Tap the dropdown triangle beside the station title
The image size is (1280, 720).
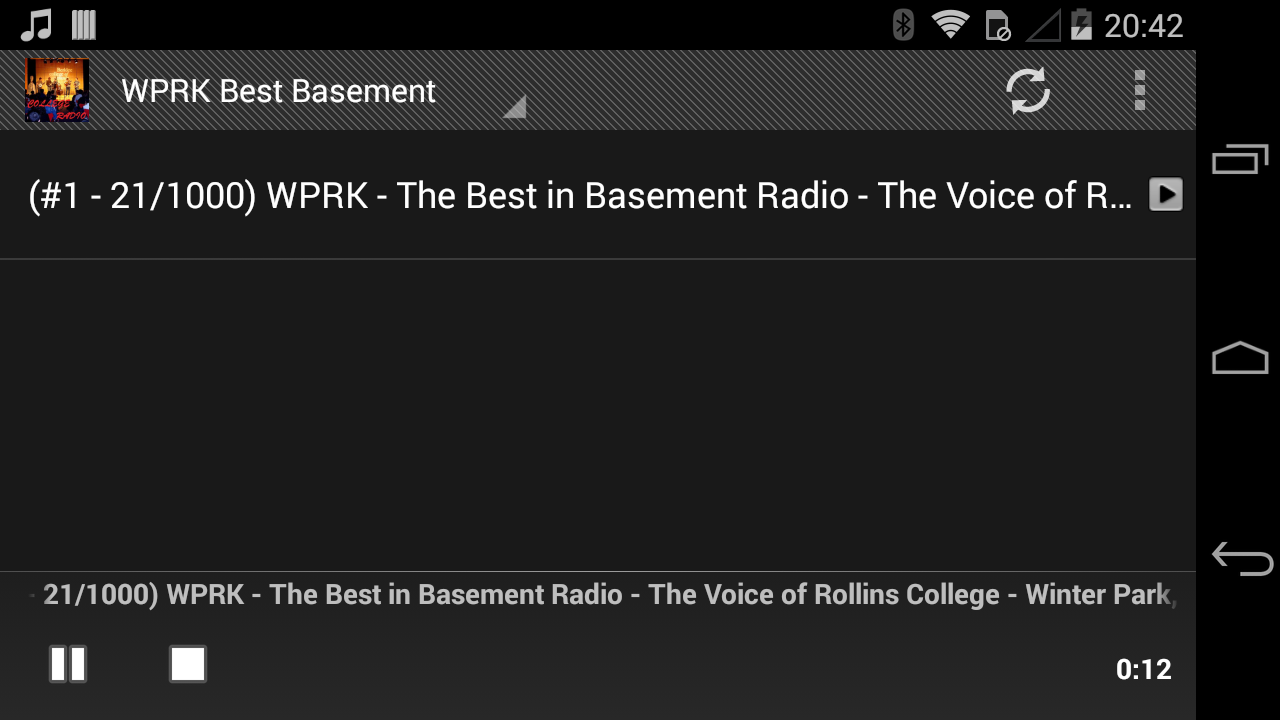pos(515,107)
